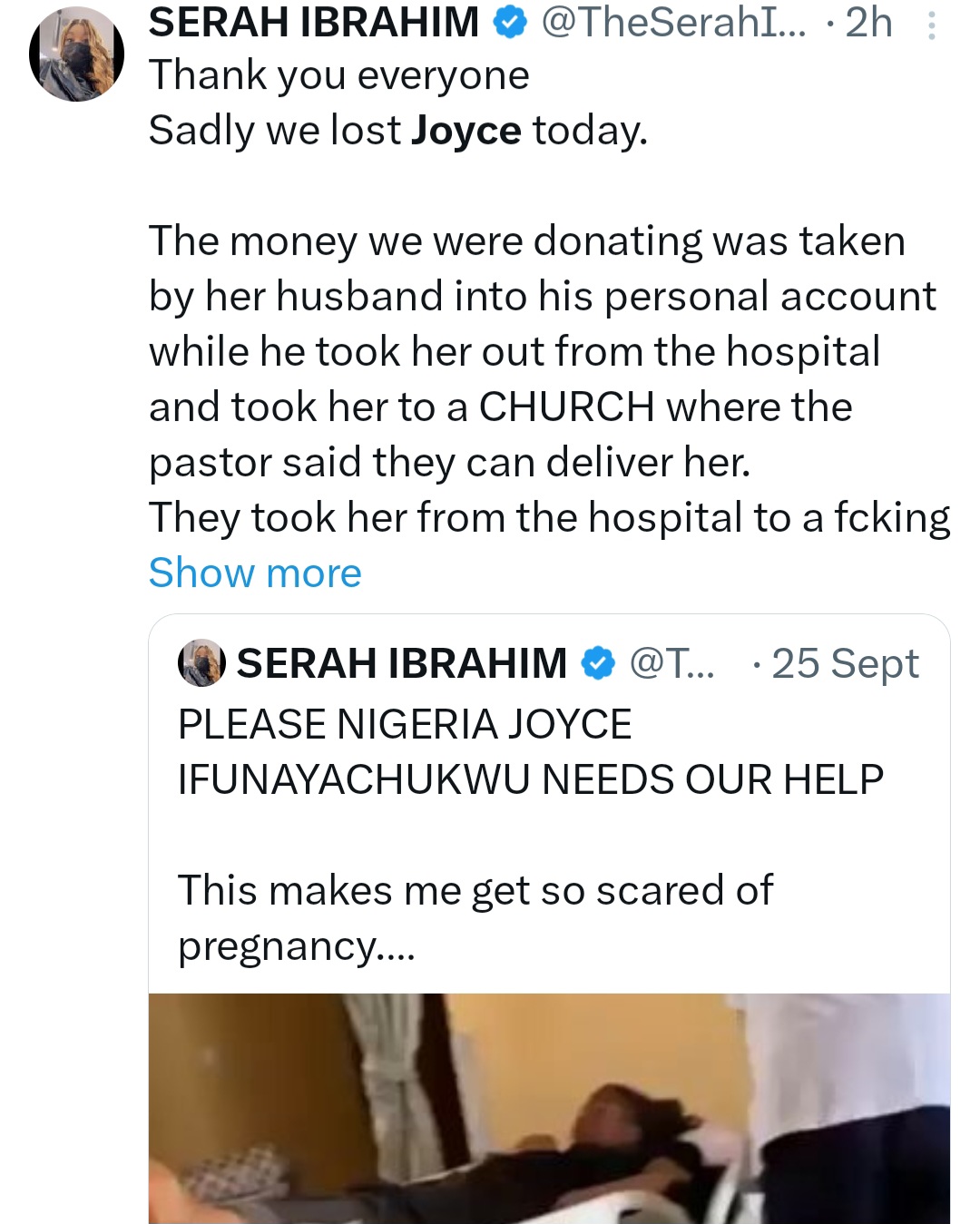Click the 25 Sept date on the quoted tweet

click(845, 663)
